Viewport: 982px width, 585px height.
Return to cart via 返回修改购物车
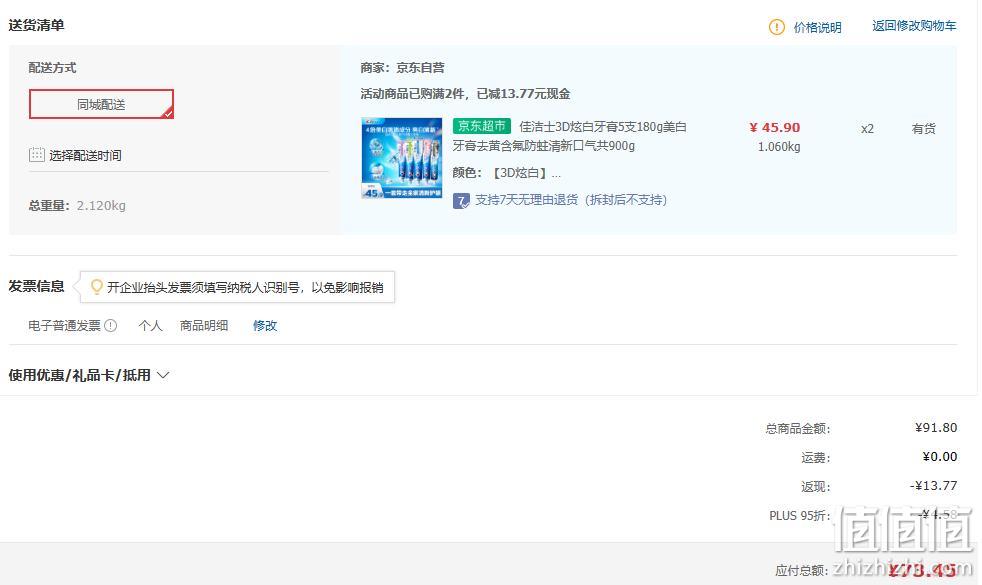(914, 26)
